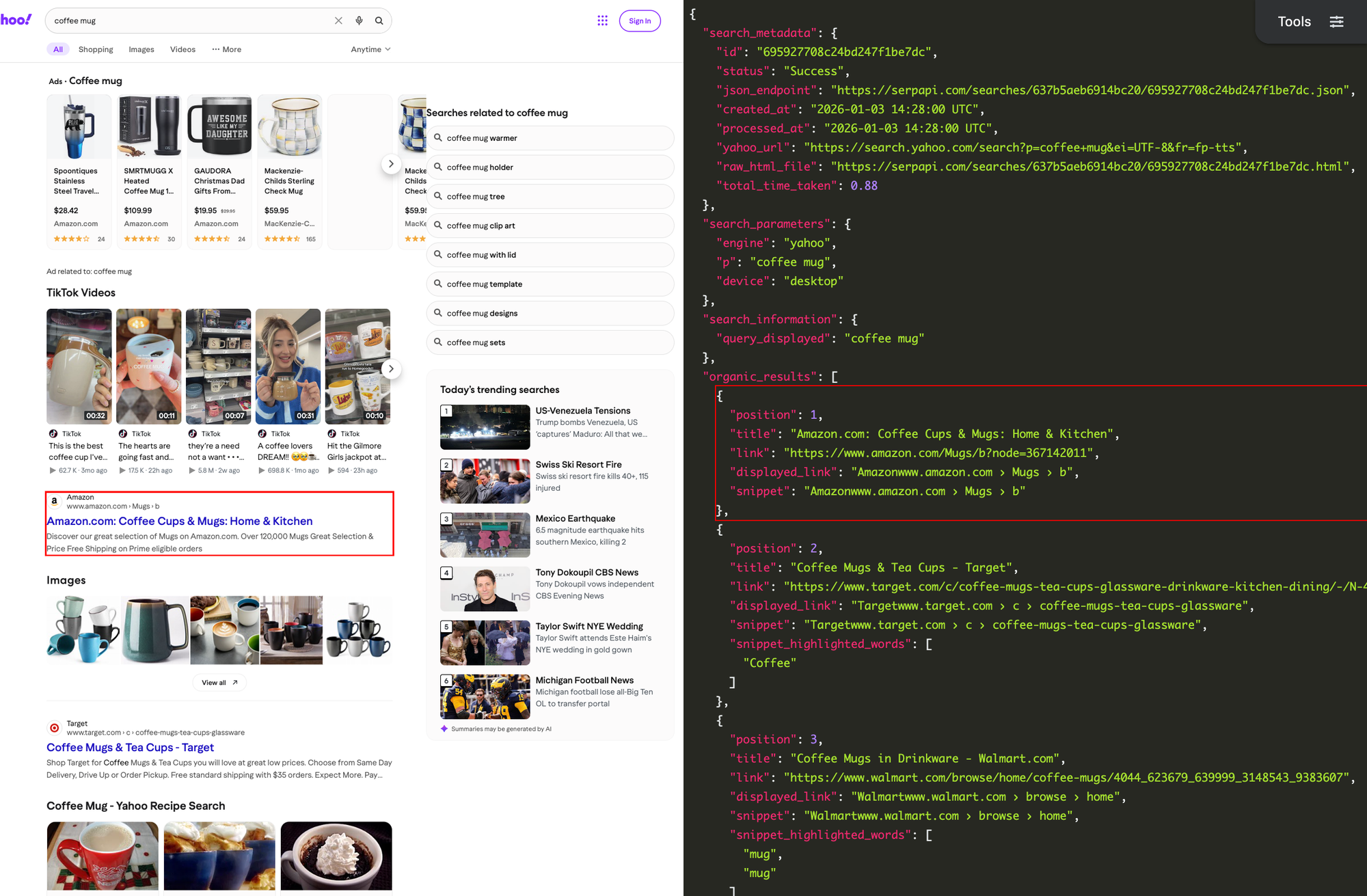
Task: Play the 00:31 coffee lovers DREAM TikTok video
Action: click(x=288, y=366)
